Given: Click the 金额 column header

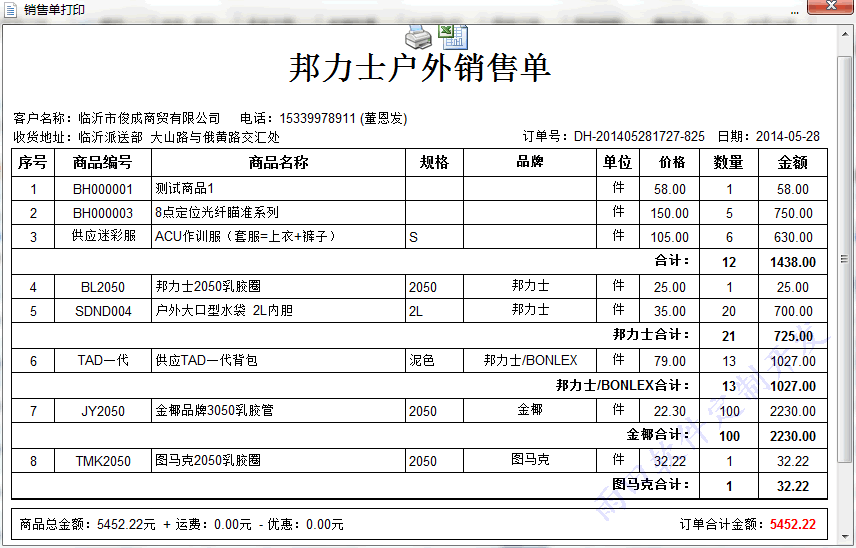Looking at the screenshot, I should 793,162.
